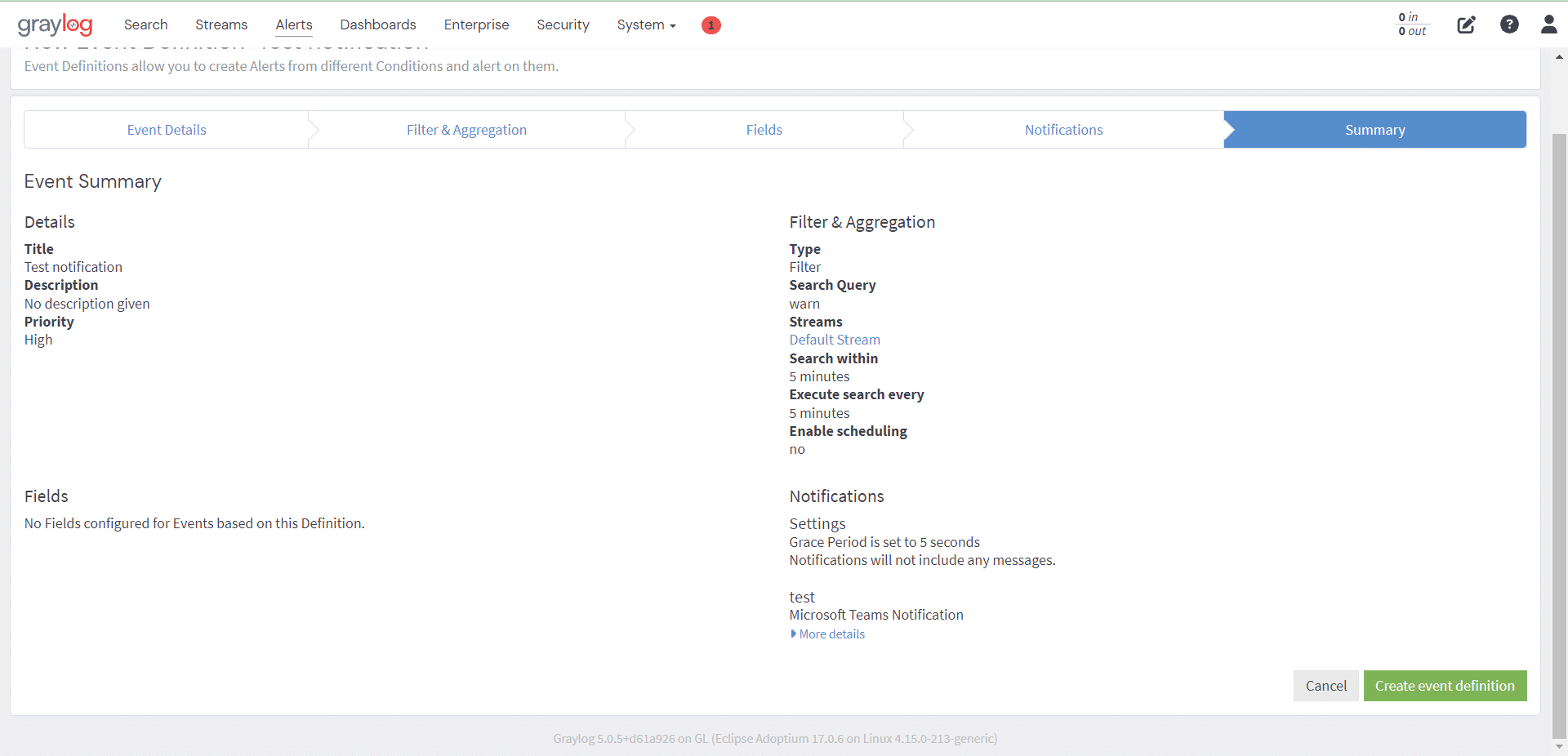Expand the More details disclosure triangle

[x=793, y=634]
